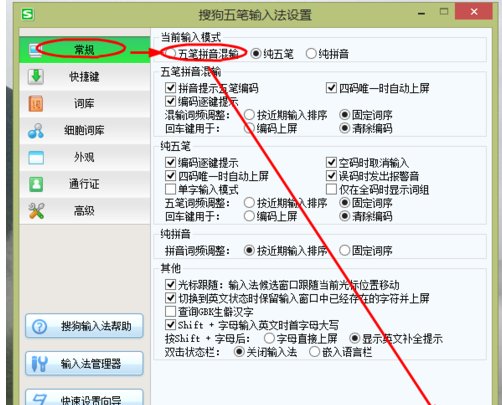Open 搜狗输入法帮助
The width and height of the screenshot is (502, 405).
click(x=84, y=326)
